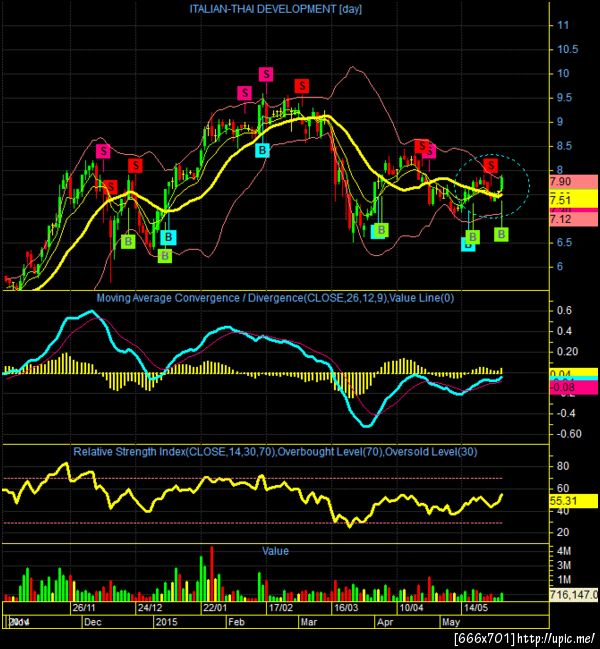Screen dimensions: 600x649
Task: Select the 16/03 date label
Action: click(346, 608)
